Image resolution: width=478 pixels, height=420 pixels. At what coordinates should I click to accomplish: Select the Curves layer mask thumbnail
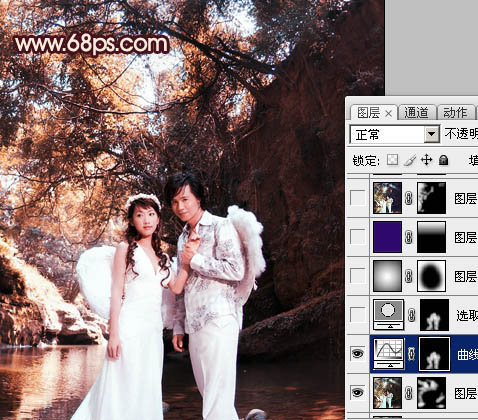pyautogui.click(x=434, y=353)
